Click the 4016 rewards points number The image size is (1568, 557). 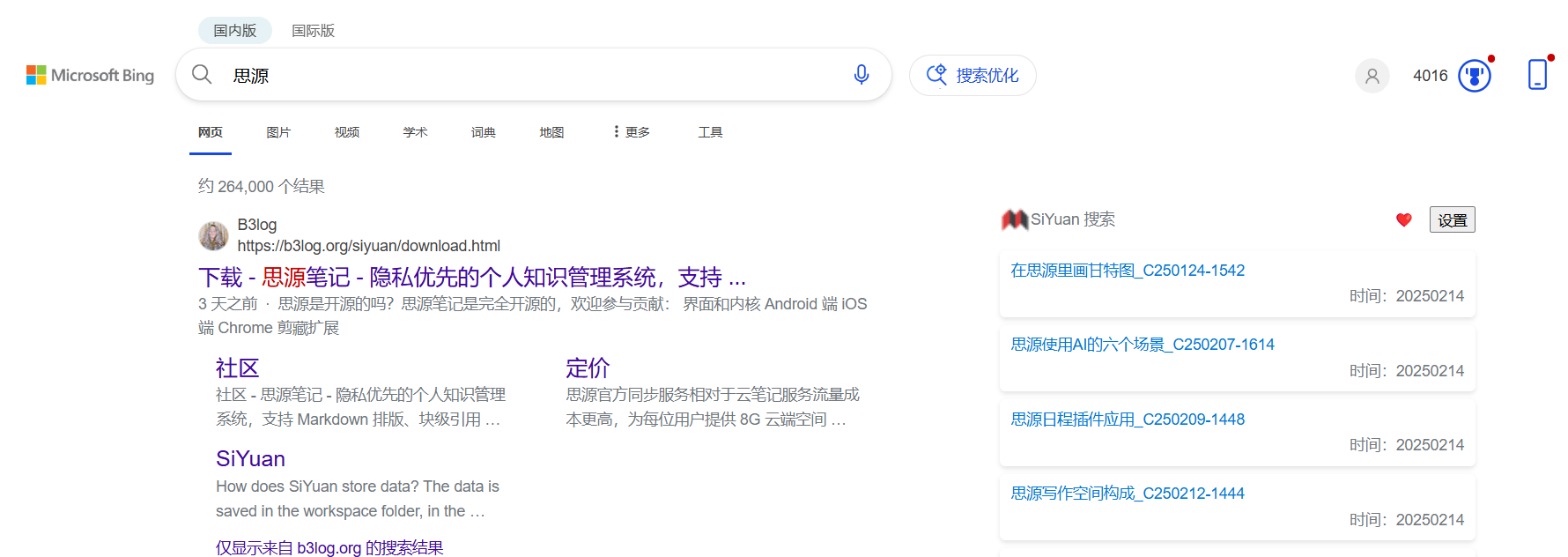1431,76
